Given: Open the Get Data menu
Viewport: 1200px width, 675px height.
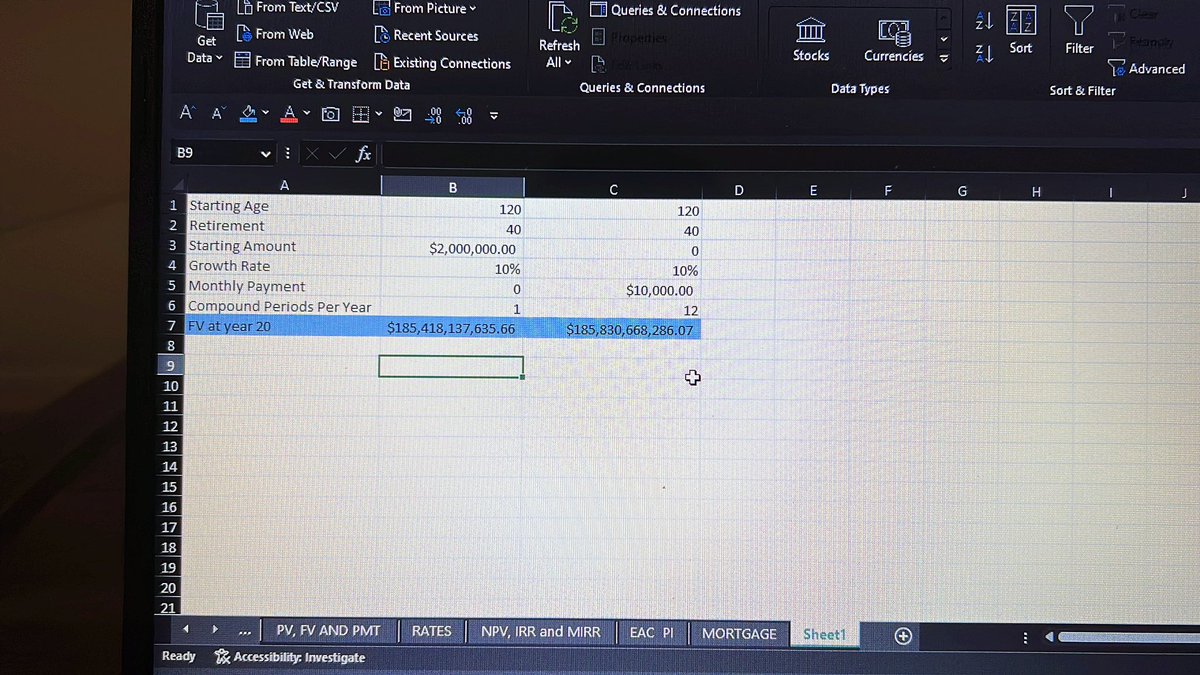Looking at the screenshot, I should [x=206, y=35].
